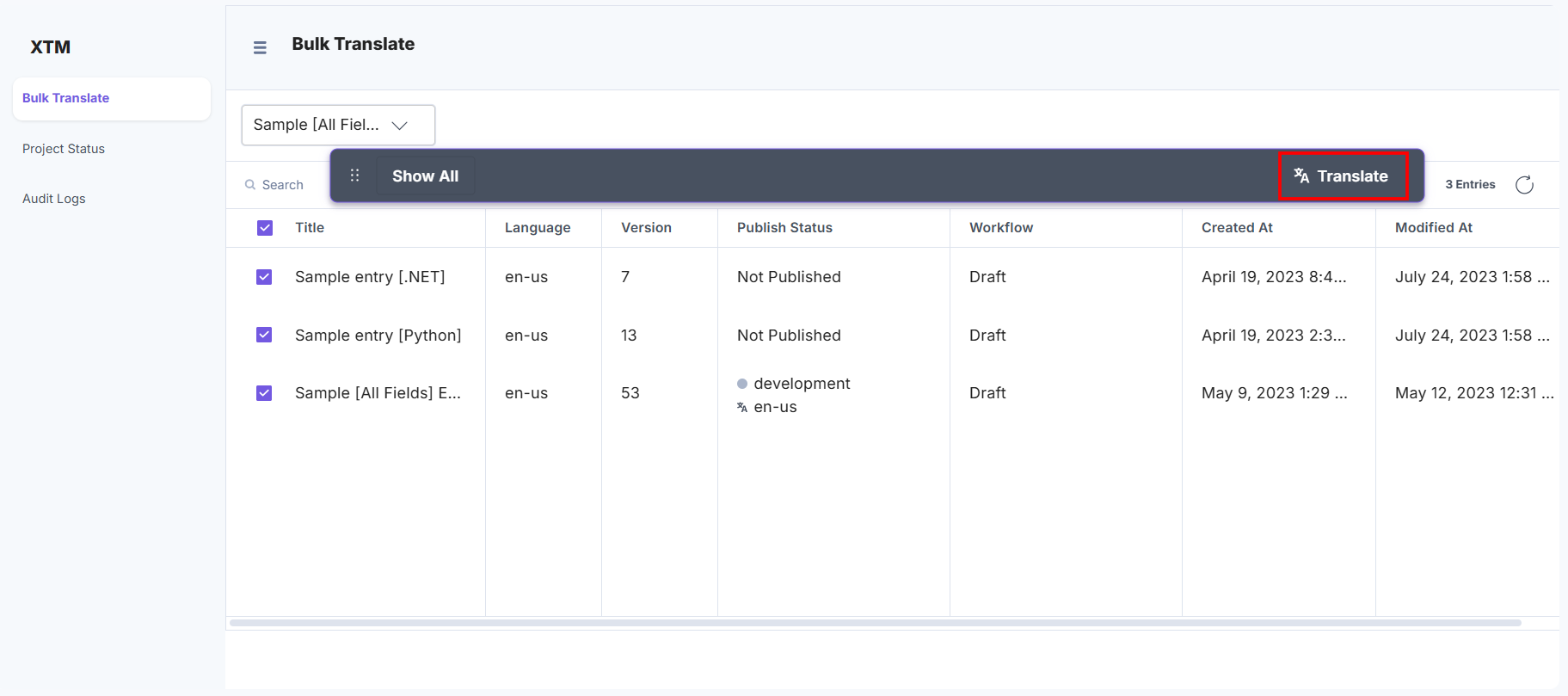
Task: Uncheck the Sample [All Fields] E... row checkbox
Action: 264,393
